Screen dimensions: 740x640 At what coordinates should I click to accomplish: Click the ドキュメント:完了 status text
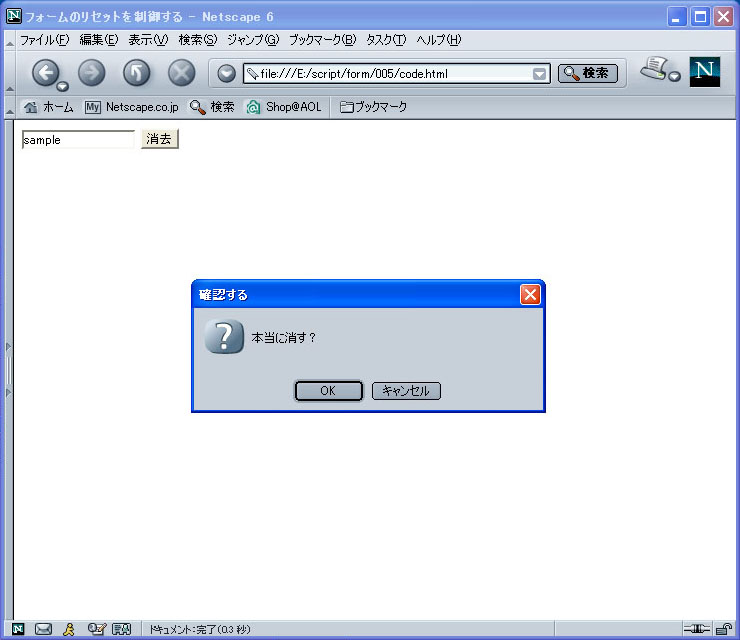point(200,629)
